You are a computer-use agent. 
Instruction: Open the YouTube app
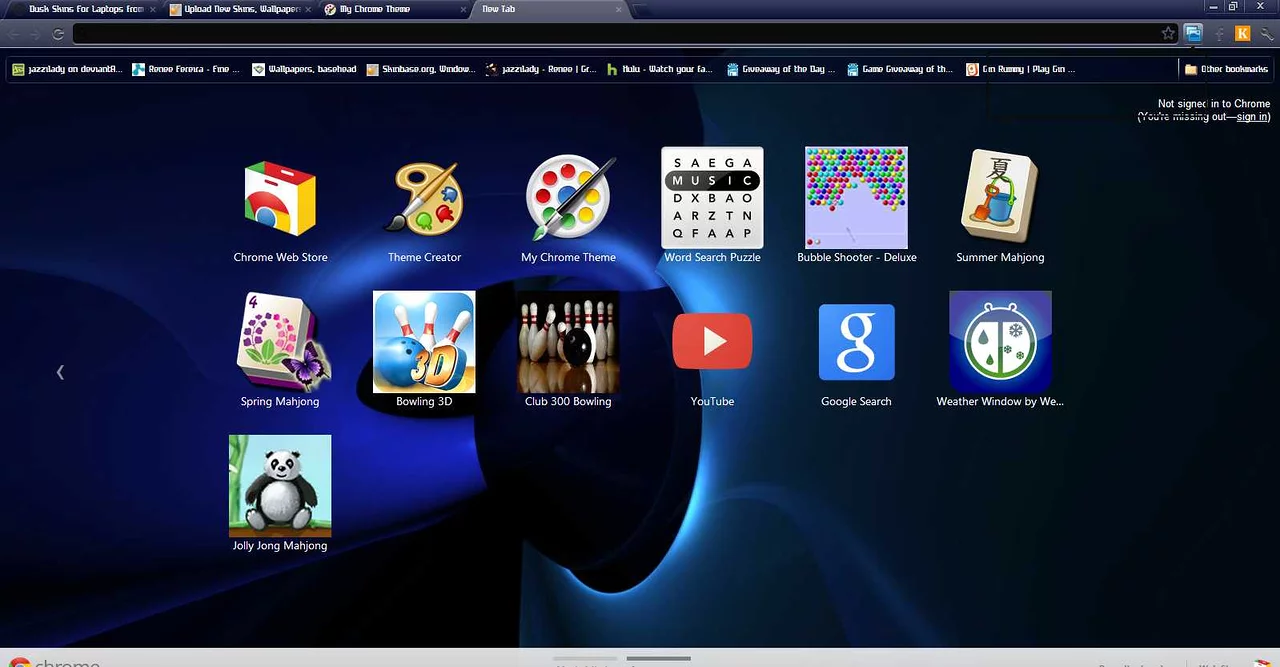(712, 343)
